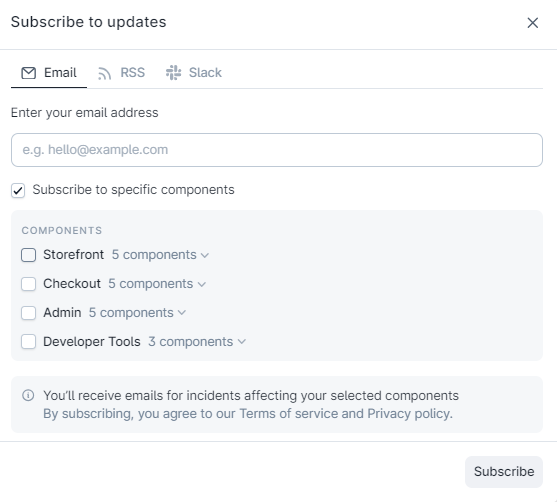This screenshot has height=502, width=557.
Task: Check the Storefront component checkbox
Action: (x=28, y=255)
